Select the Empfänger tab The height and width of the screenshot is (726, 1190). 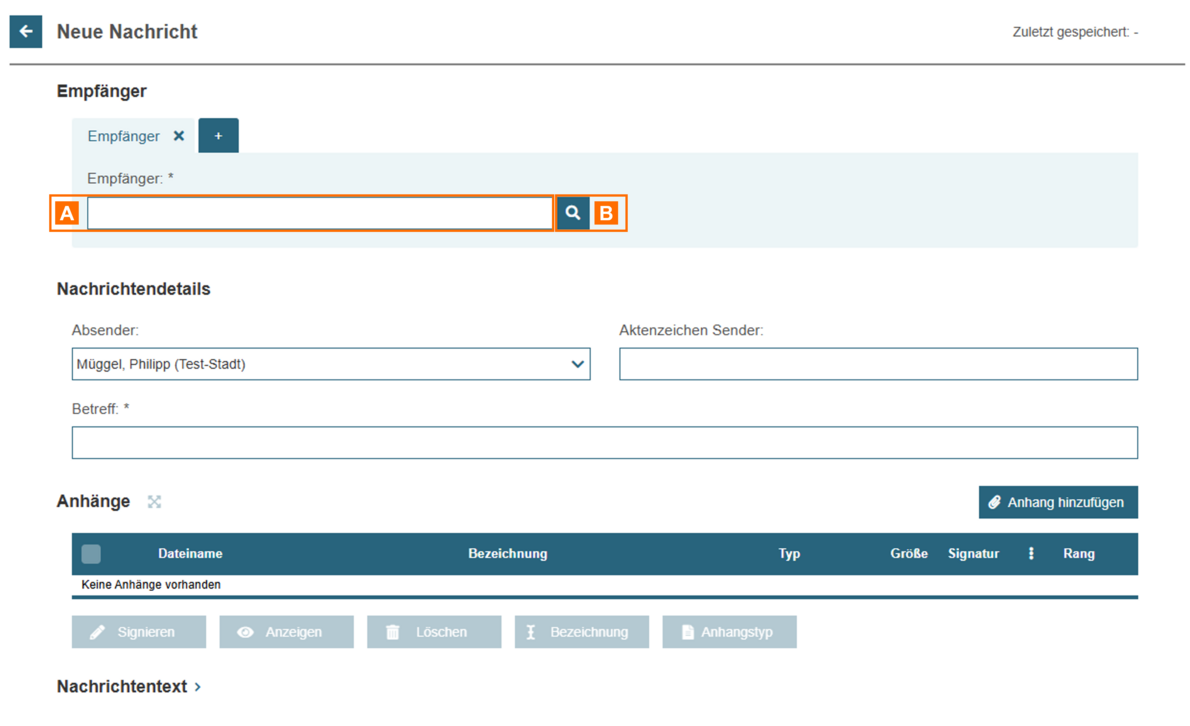[x=124, y=136]
